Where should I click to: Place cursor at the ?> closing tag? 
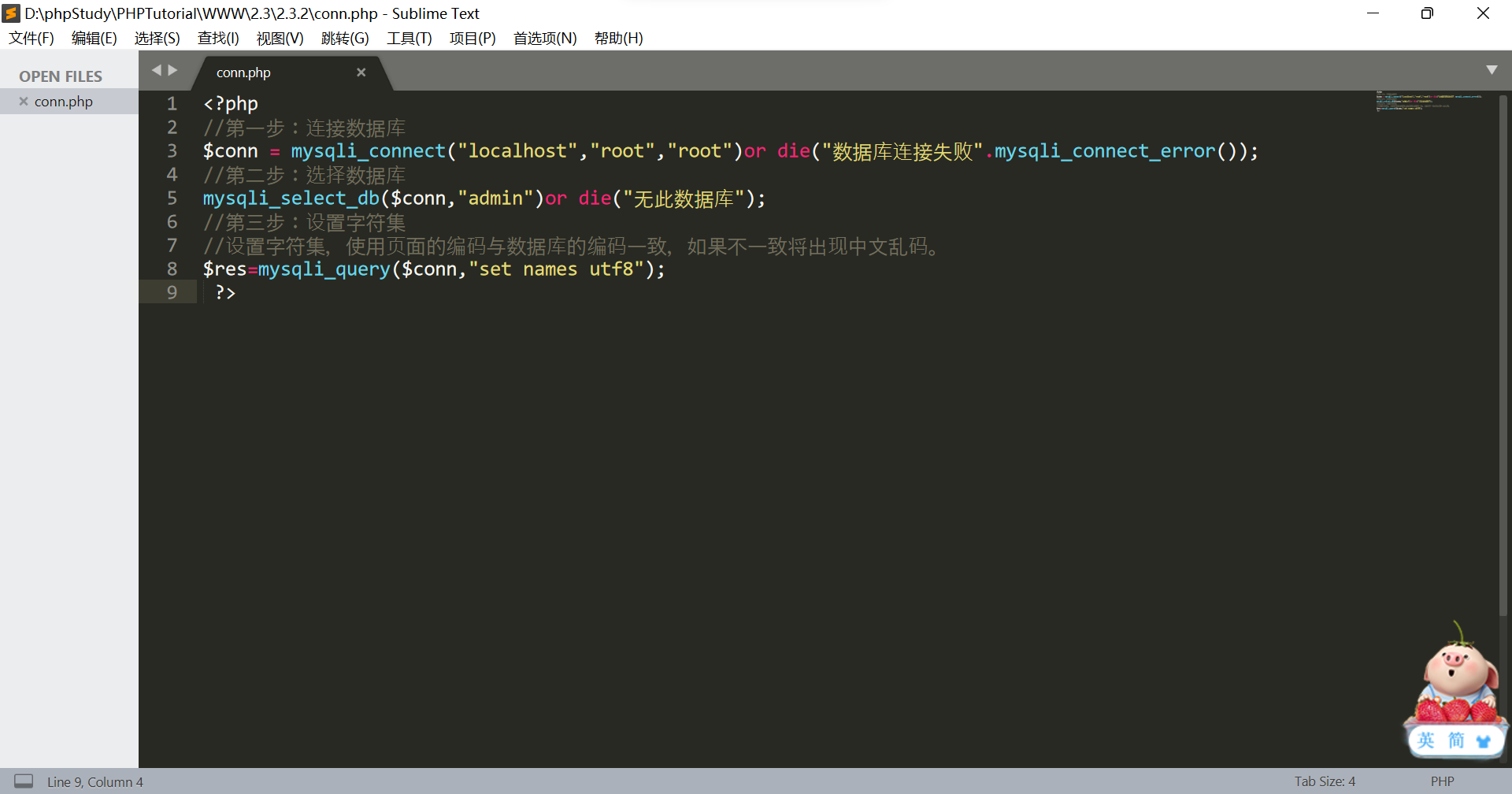pos(225,292)
